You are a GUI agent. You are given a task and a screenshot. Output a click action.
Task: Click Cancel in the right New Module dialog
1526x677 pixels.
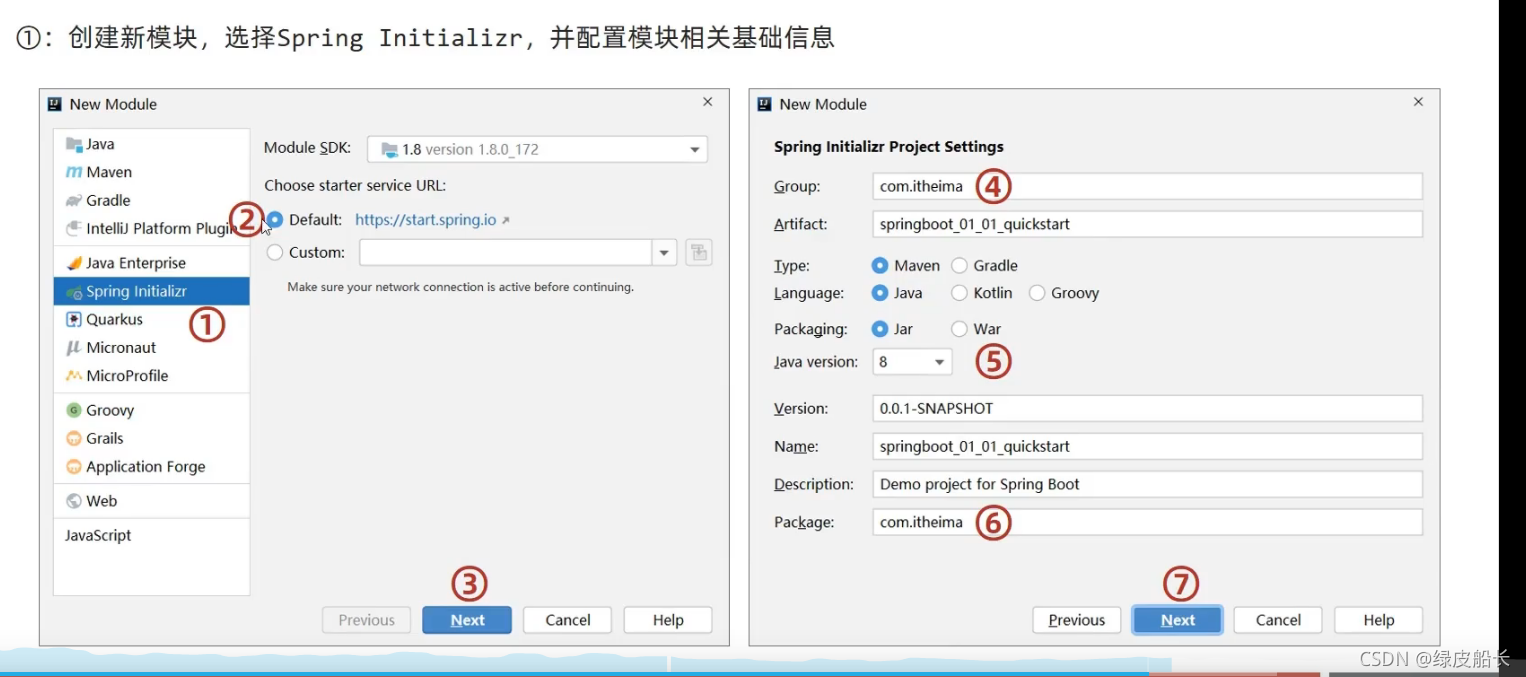point(1278,620)
